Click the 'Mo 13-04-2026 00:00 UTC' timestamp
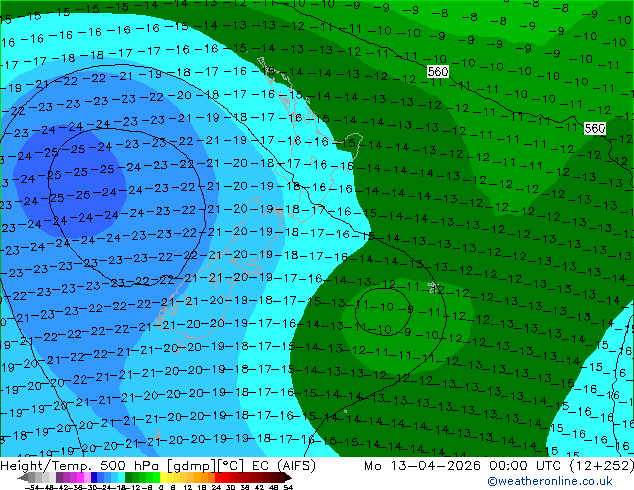This screenshot has width=634, height=490. click(465, 466)
